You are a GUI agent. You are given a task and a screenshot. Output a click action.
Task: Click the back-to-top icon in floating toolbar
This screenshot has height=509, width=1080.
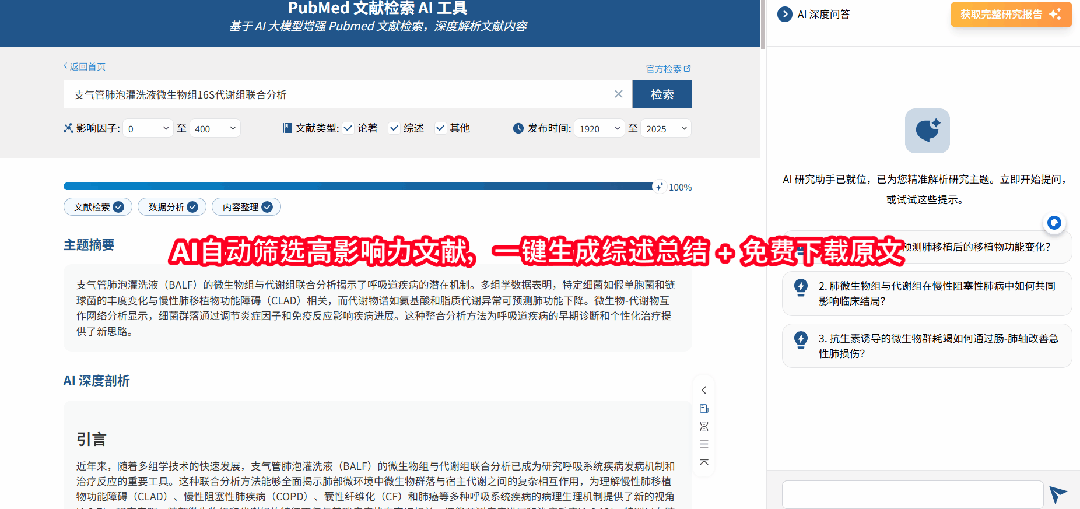coord(704,461)
